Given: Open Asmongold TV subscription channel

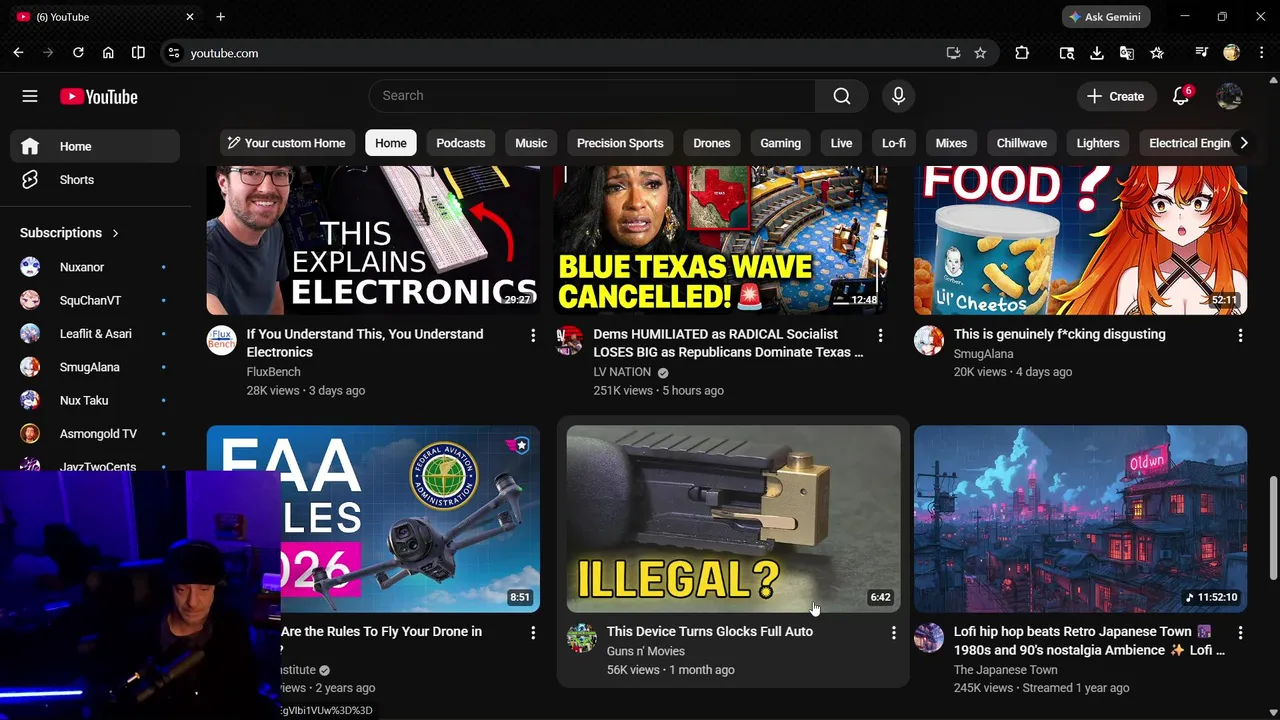Looking at the screenshot, I should pos(95,434).
